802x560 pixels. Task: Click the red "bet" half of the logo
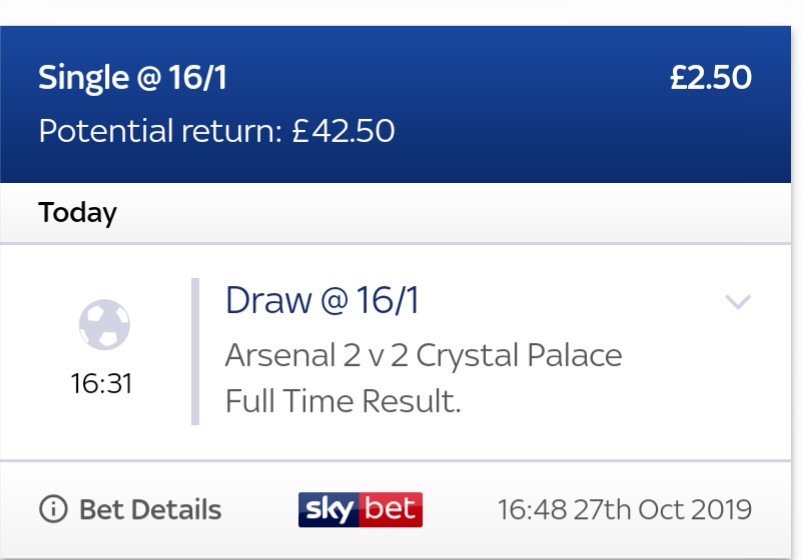pyautogui.click(x=391, y=509)
